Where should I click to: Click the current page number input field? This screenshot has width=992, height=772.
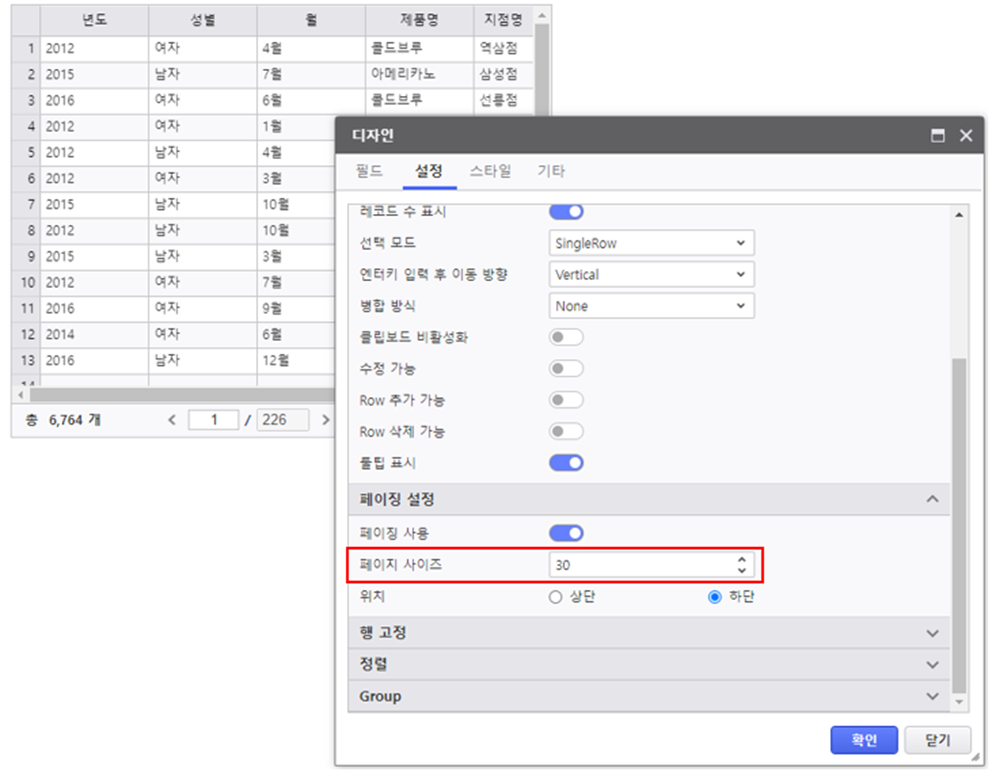pyautogui.click(x=212, y=420)
